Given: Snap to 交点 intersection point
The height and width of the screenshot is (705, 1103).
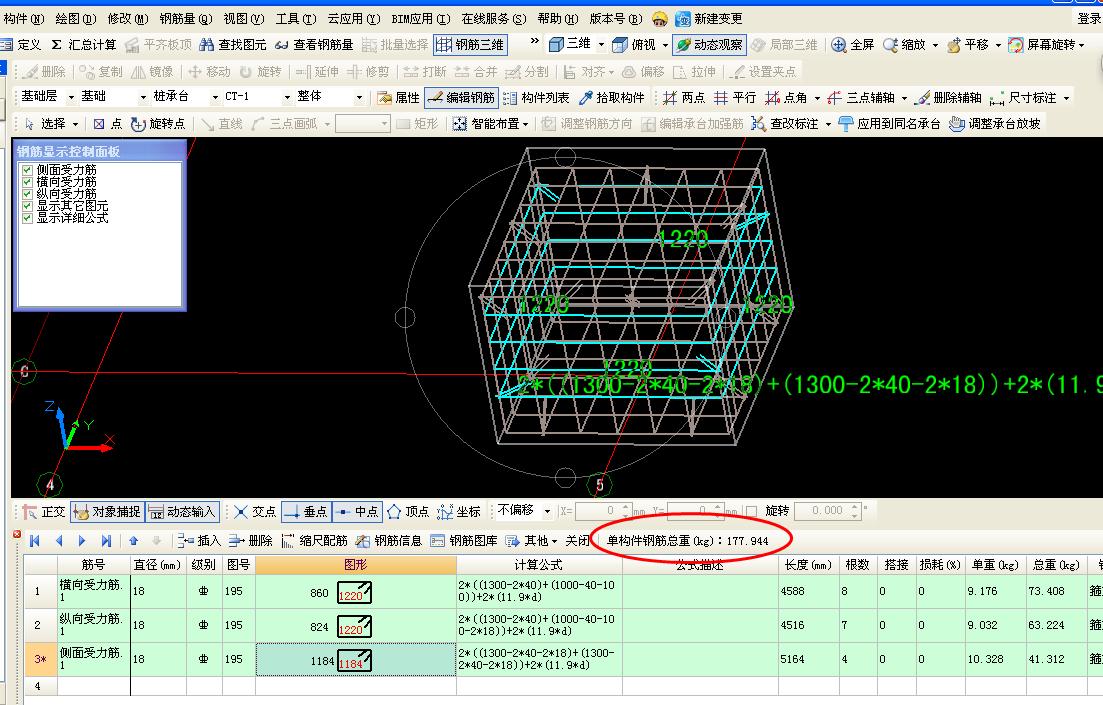Looking at the screenshot, I should [255, 512].
